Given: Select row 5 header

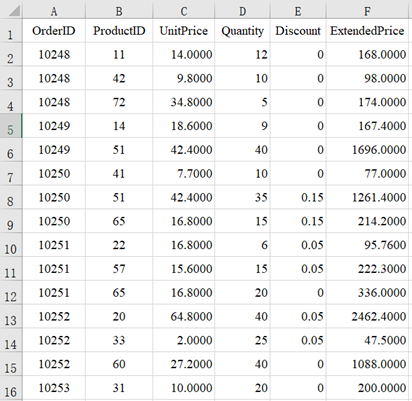Looking at the screenshot, I should [11, 126].
